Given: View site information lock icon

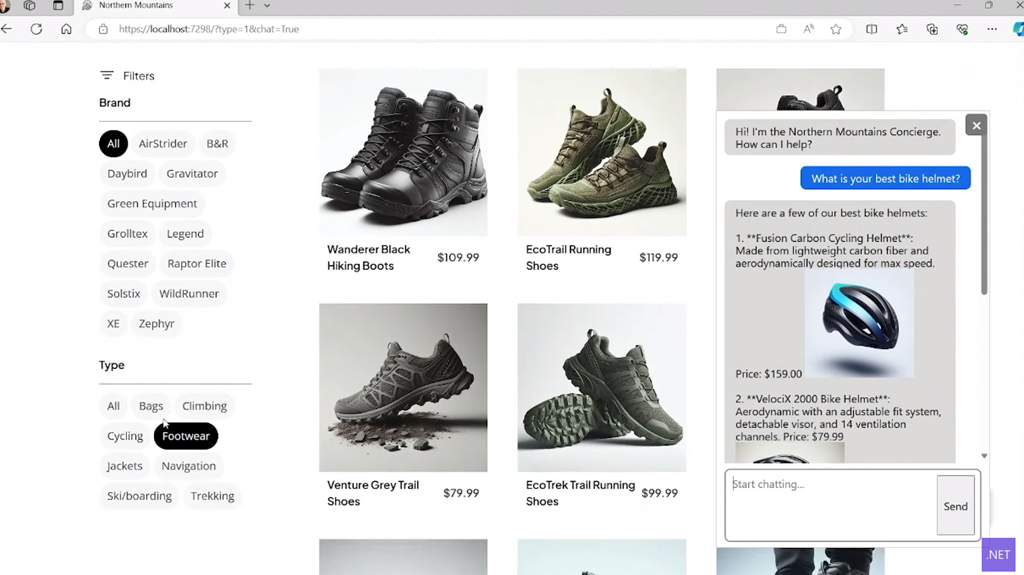Looking at the screenshot, I should 103,29.
